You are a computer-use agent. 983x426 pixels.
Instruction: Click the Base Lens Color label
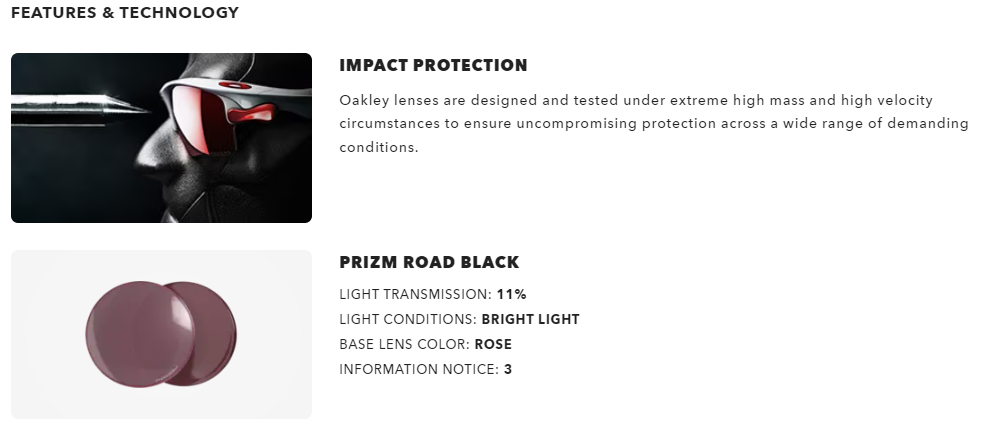click(x=404, y=345)
